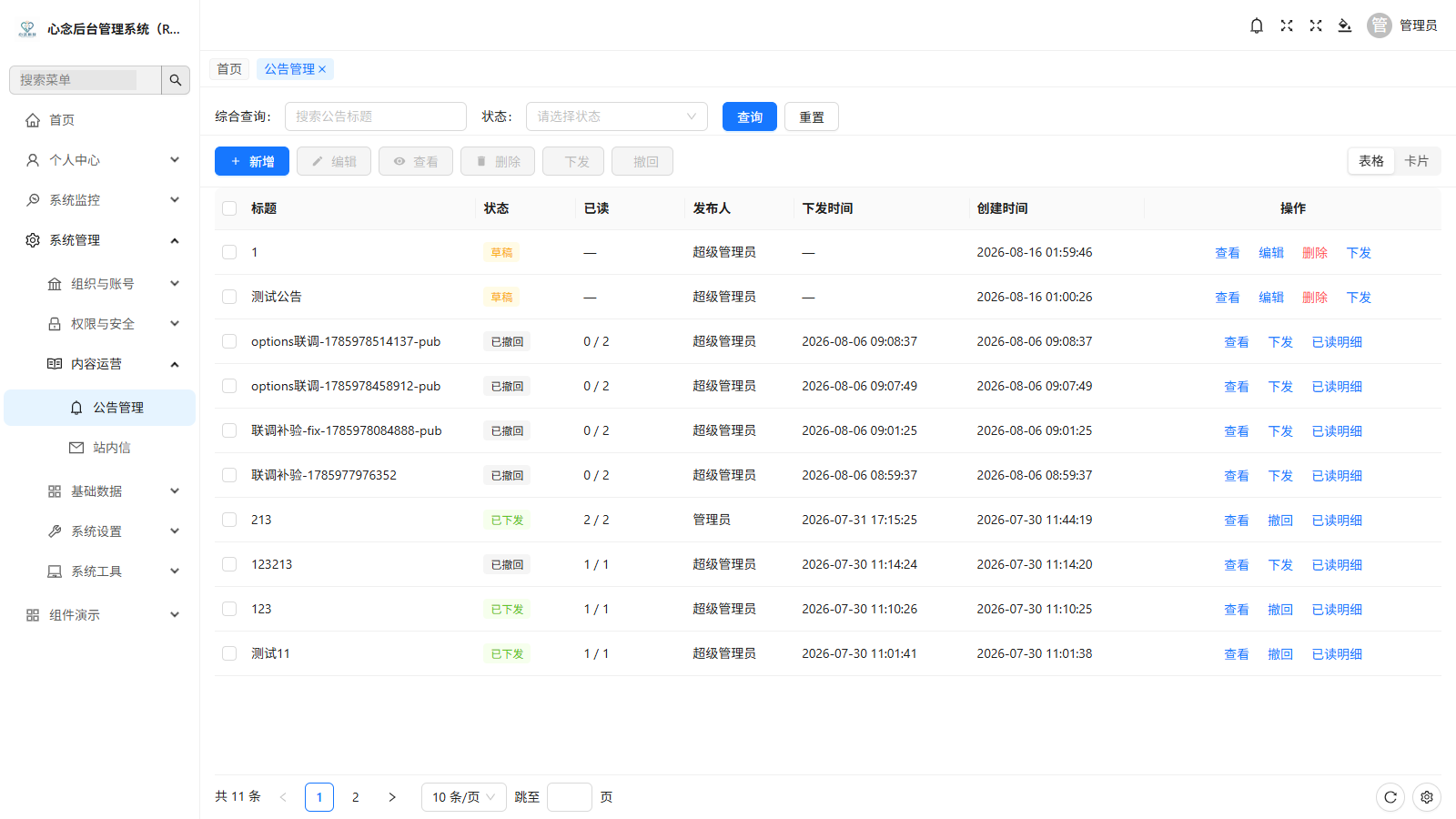Click the 系统监控 monitor icon
Viewport: 1456px width, 819px height.
(x=33, y=200)
